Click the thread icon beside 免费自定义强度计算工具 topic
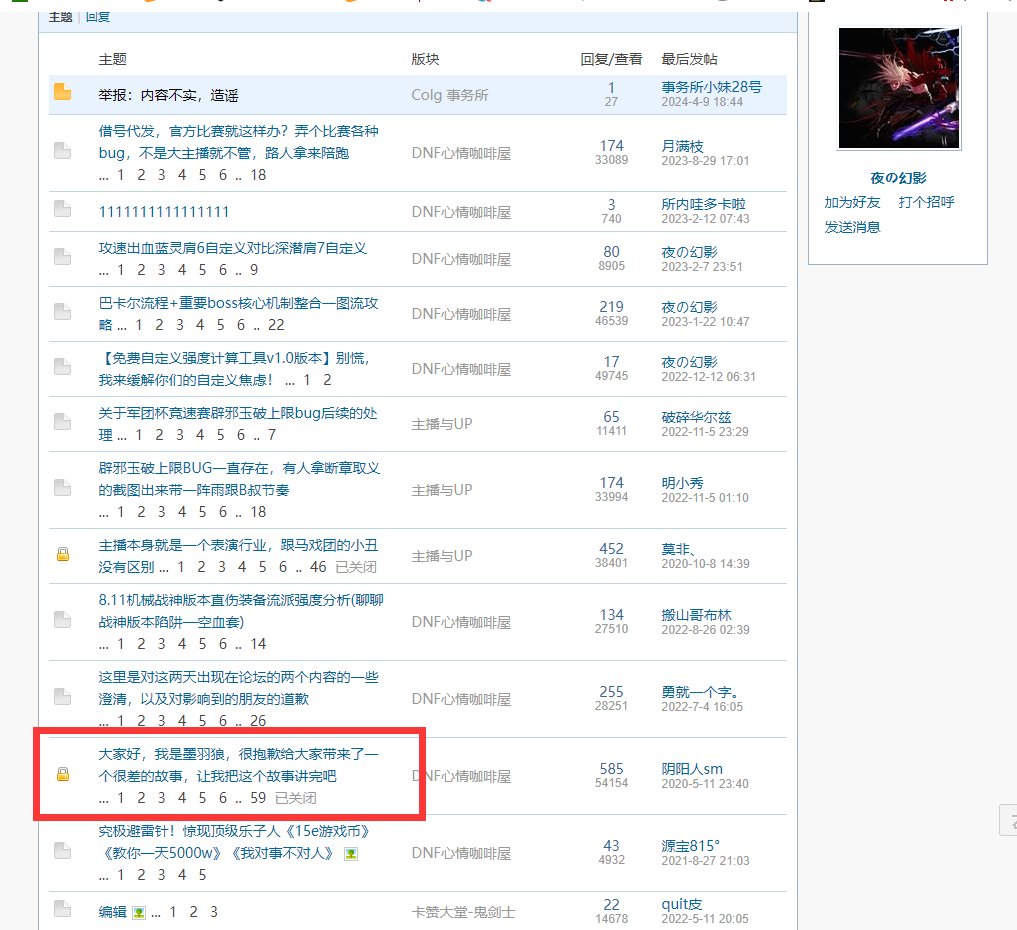The width and height of the screenshot is (1017, 930). point(63,367)
